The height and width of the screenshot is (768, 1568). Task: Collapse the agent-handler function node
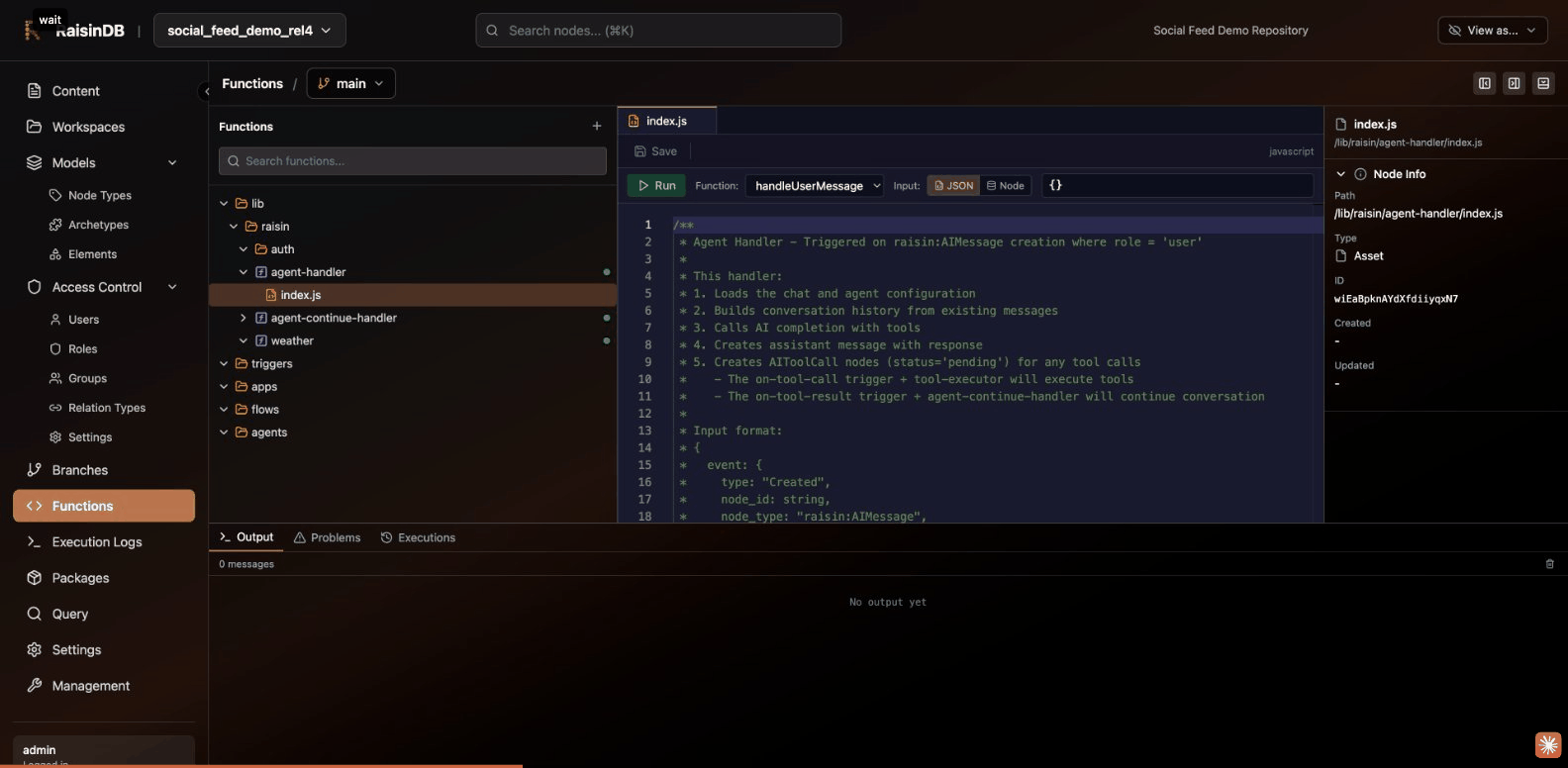tap(244, 272)
